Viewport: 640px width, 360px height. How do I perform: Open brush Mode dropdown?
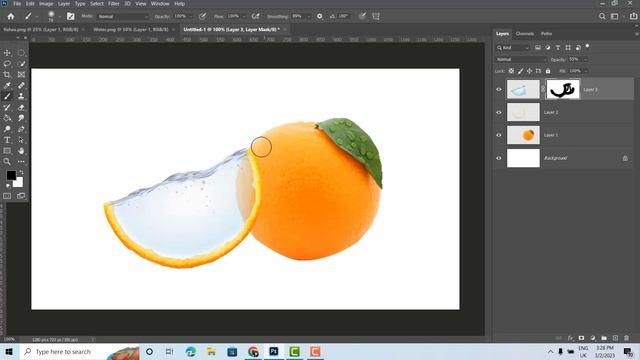(123, 16)
